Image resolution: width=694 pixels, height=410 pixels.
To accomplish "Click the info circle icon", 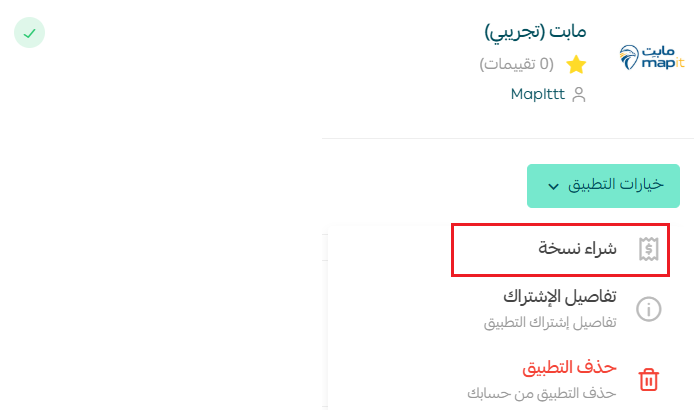I will tap(648, 309).
